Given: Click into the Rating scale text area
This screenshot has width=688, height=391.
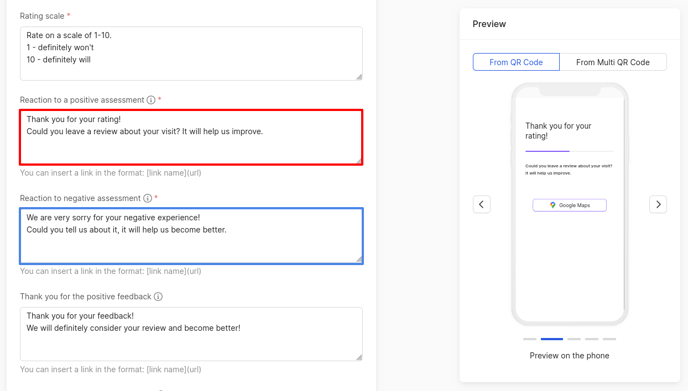Looking at the screenshot, I should (x=191, y=54).
